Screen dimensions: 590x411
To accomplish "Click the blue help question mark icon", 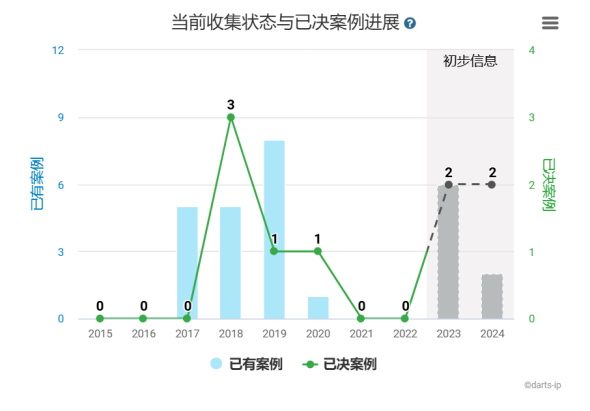I will click(410, 23).
